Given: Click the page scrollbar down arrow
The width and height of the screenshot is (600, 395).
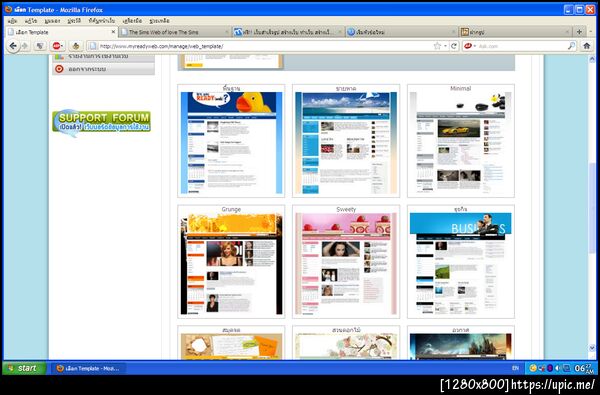Looking at the screenshot, I should (x=592, y=348).
